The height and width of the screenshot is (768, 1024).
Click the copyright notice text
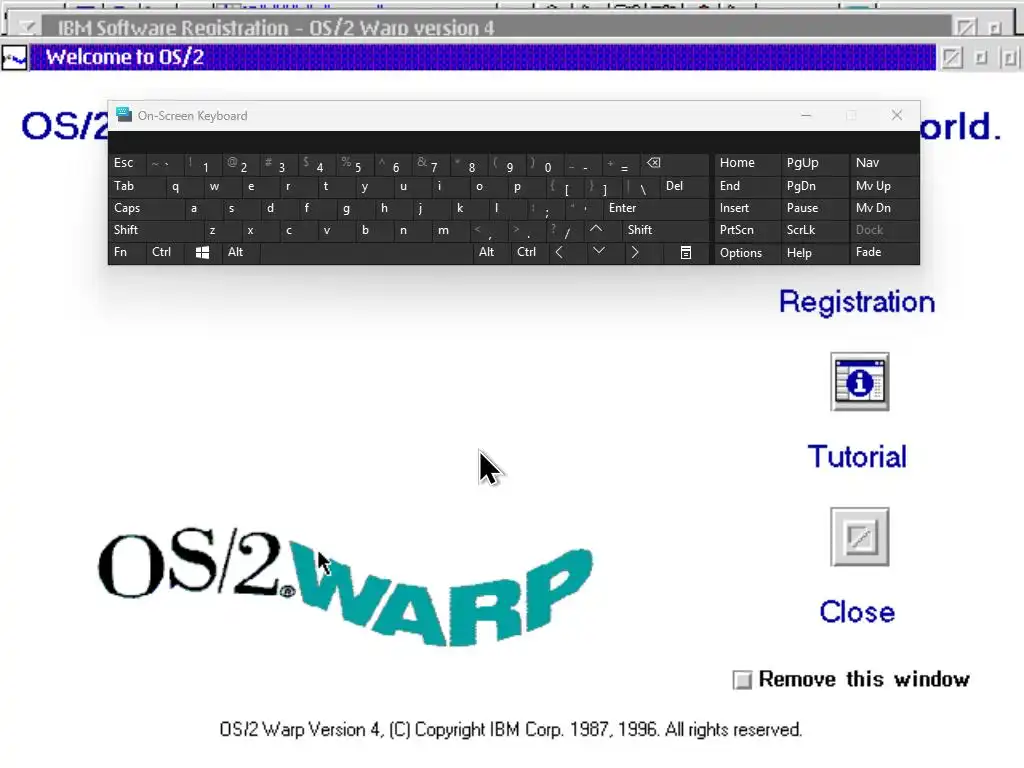(x=511, y=729)
